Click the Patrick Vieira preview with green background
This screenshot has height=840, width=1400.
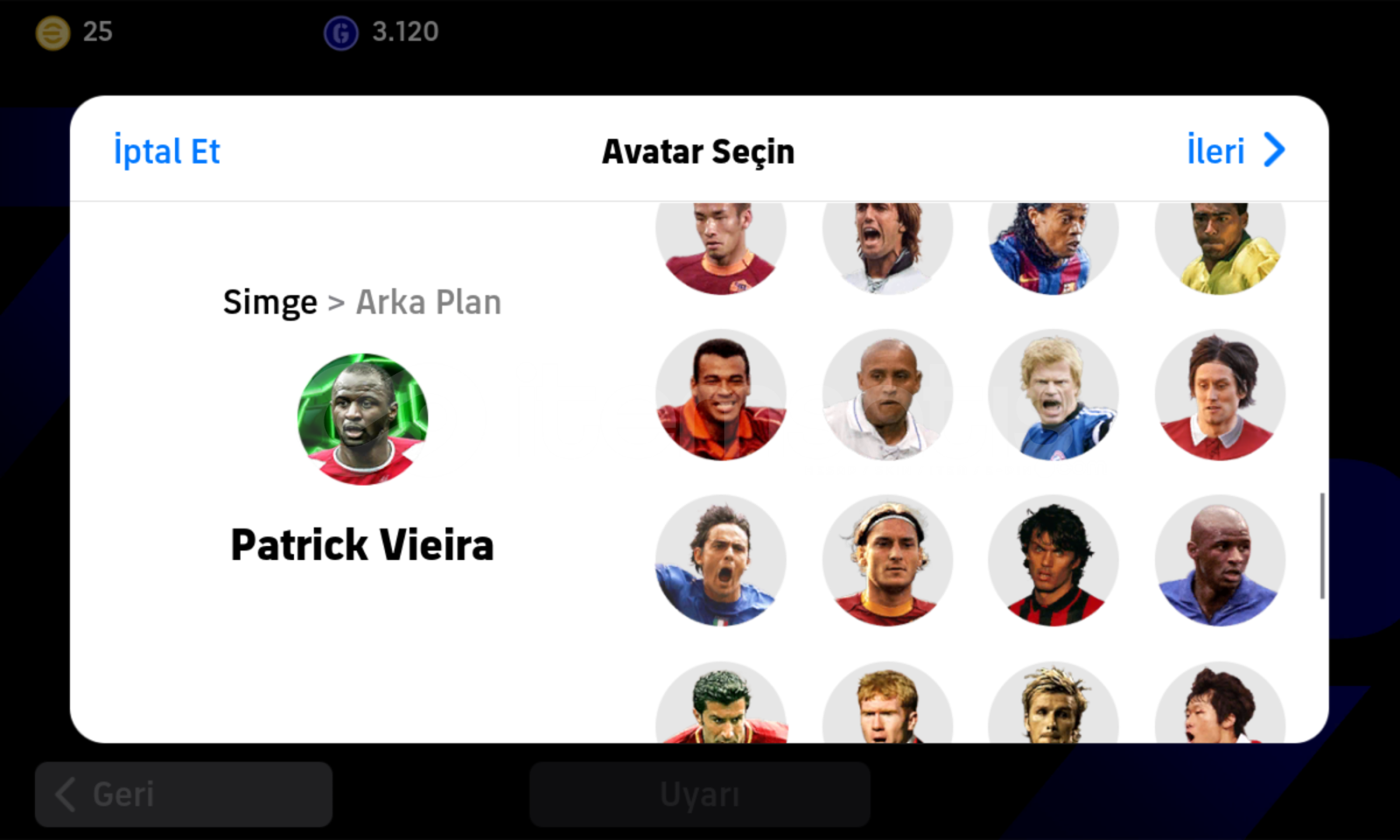tap(362, 419)
